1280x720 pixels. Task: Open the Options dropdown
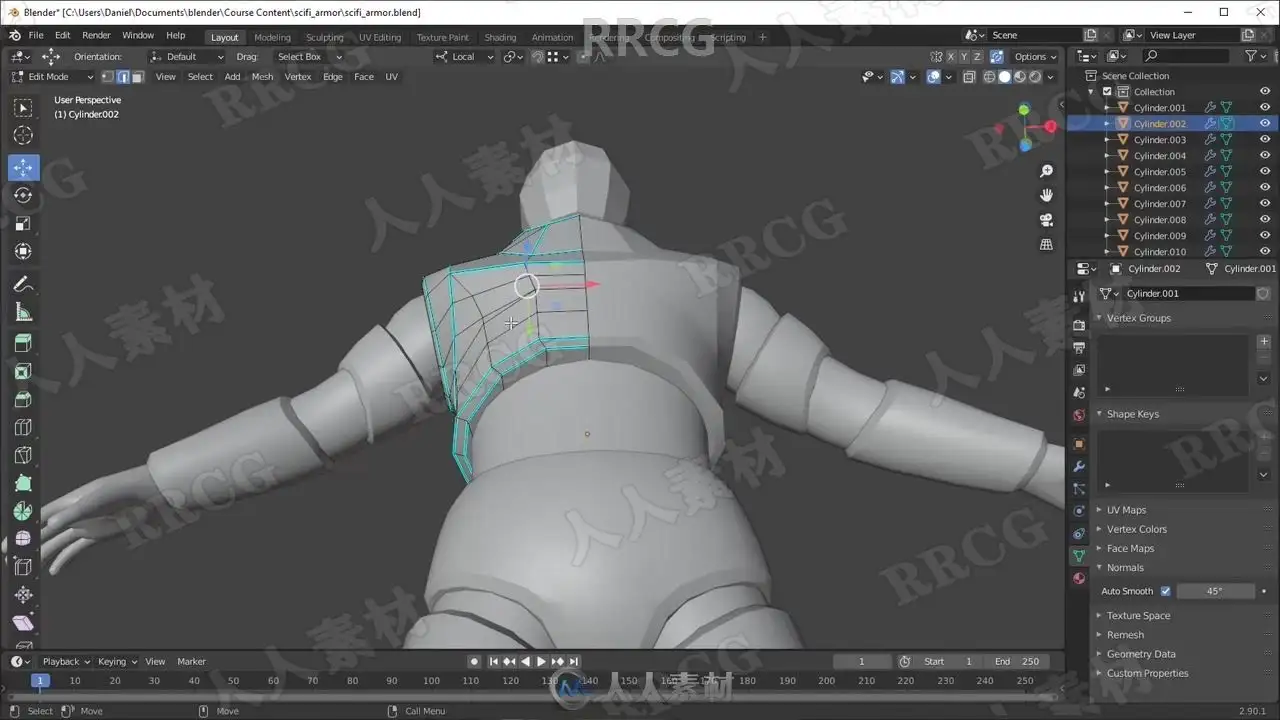point(1035,57)
